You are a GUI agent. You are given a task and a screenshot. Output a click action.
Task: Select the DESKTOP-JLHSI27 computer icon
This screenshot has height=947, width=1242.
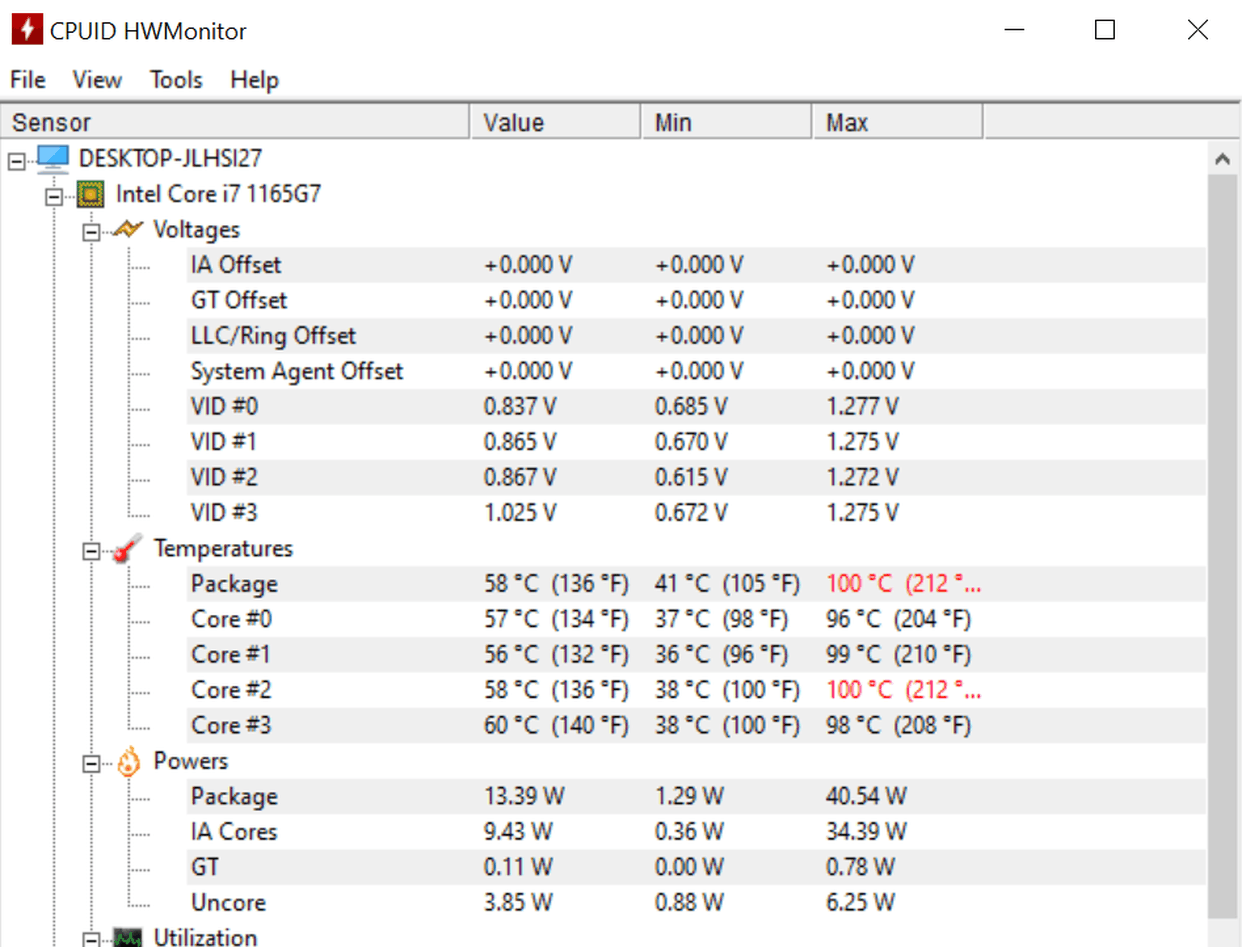coord(53,158)
